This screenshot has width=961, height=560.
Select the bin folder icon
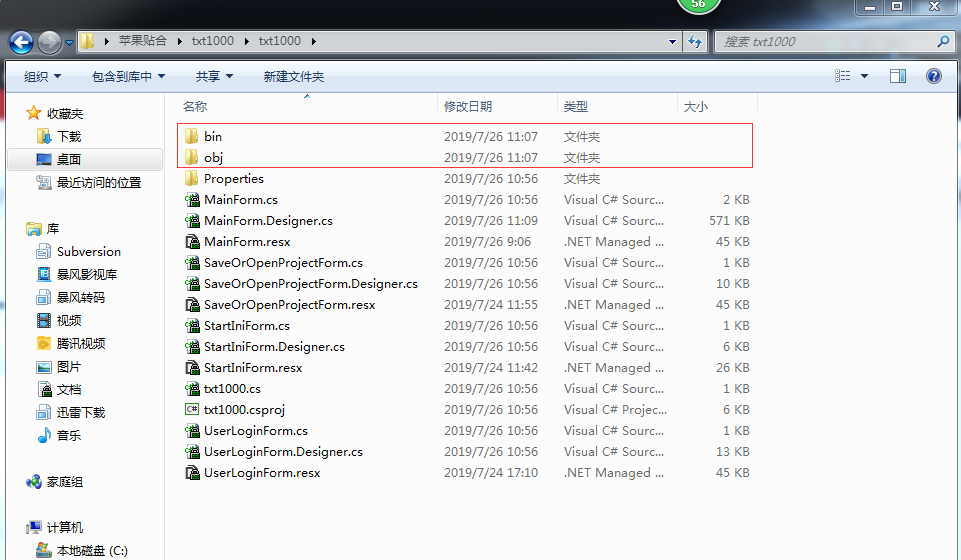point(192,136)
